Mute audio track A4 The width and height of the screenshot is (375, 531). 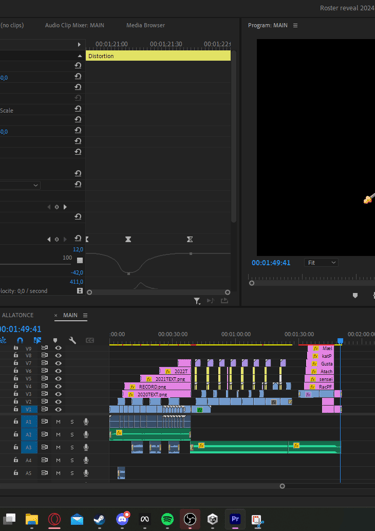pyautogui.click(x=58, y=460)
